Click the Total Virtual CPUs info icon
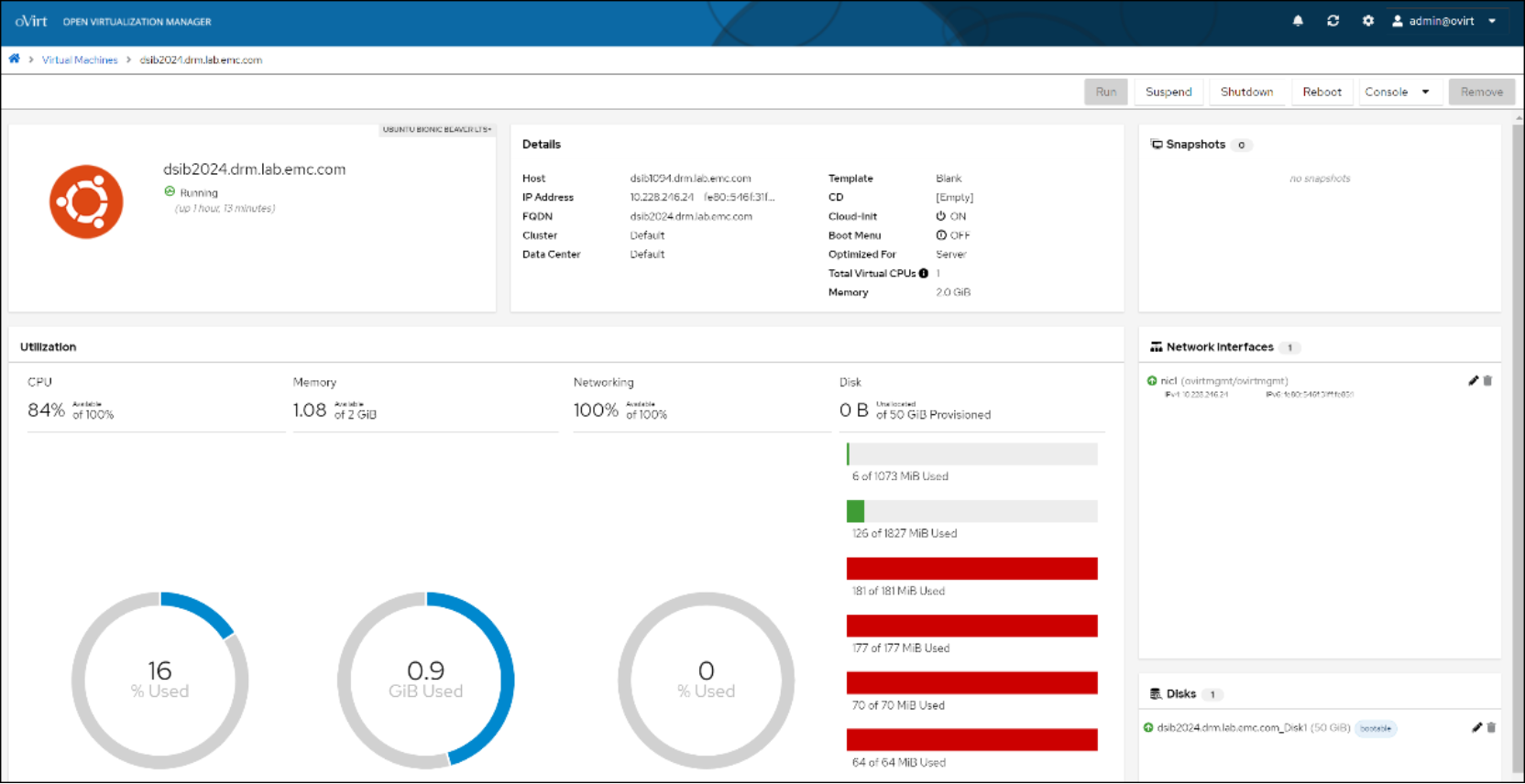Screen dimensions: 1525x784 click(924, 273)
